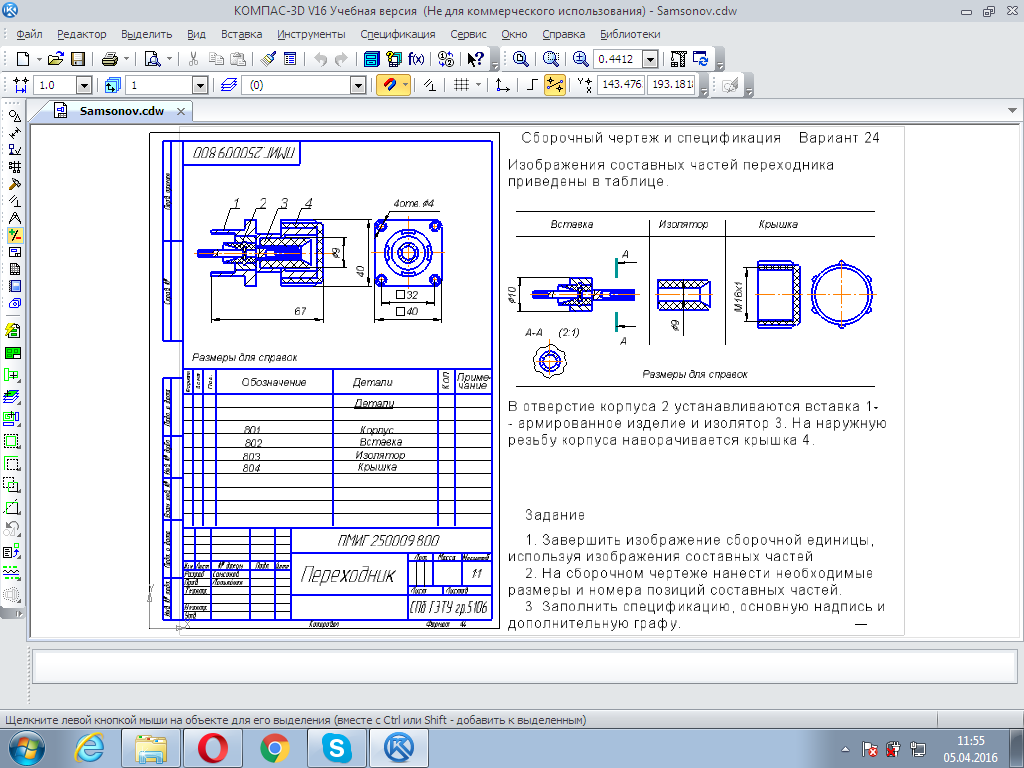
Task: Toggle the highlighted plus-minus sidebar panel button
Action: pyautogui.click(x=14, y=234)
